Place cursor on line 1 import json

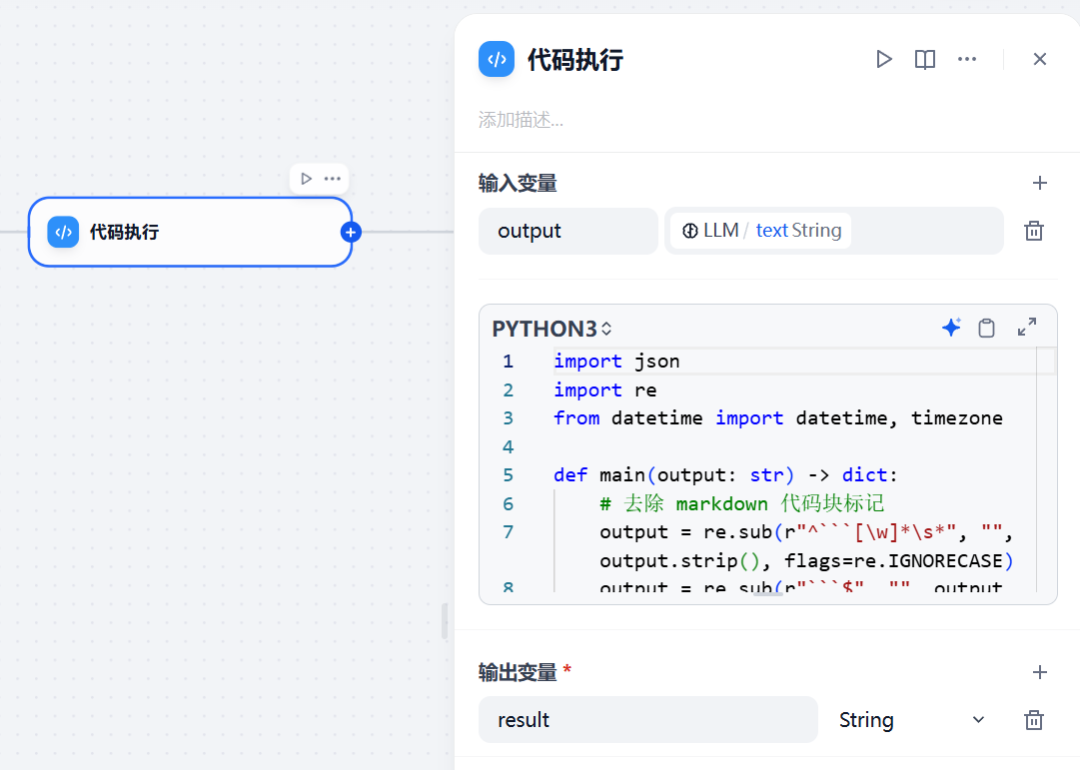point(616,361)
